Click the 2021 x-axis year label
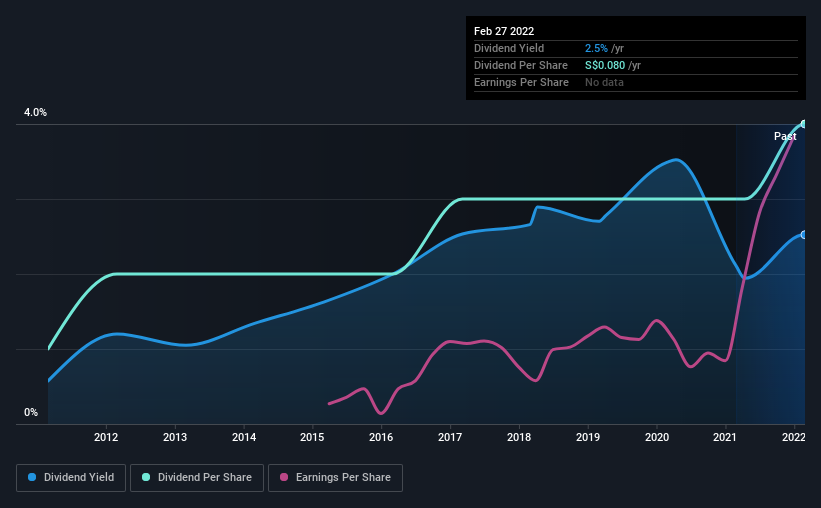Image resolution: width=821 pixels, height=508 pixels. [726, 437]
